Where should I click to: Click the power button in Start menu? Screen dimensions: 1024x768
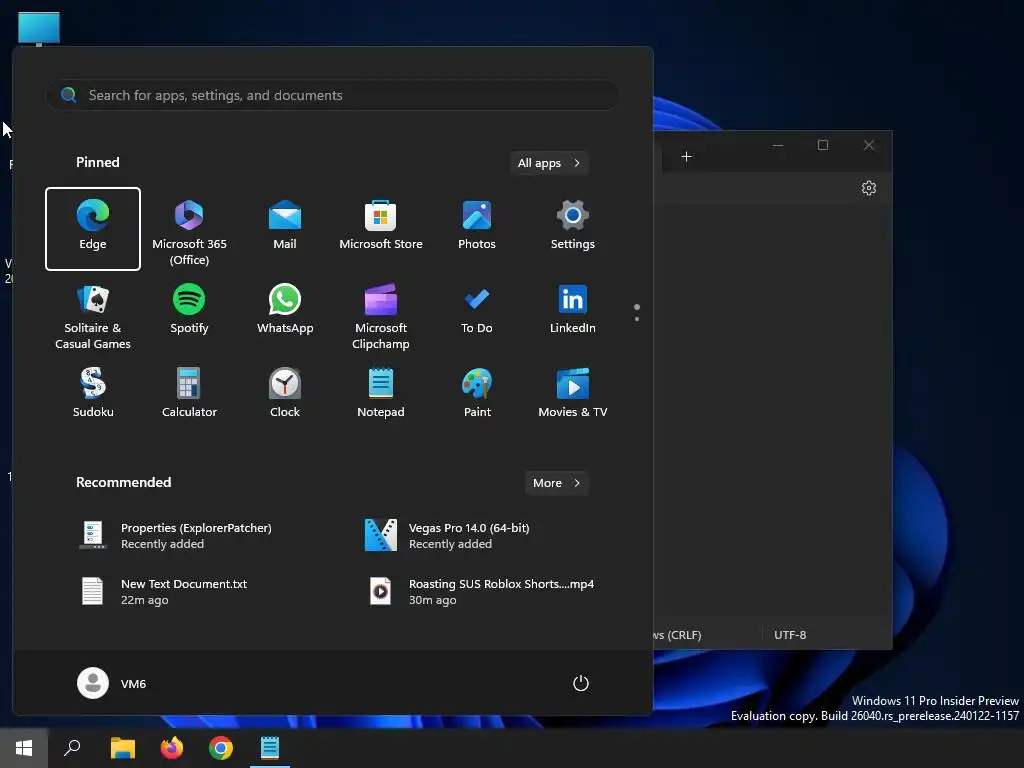(581, 683)
